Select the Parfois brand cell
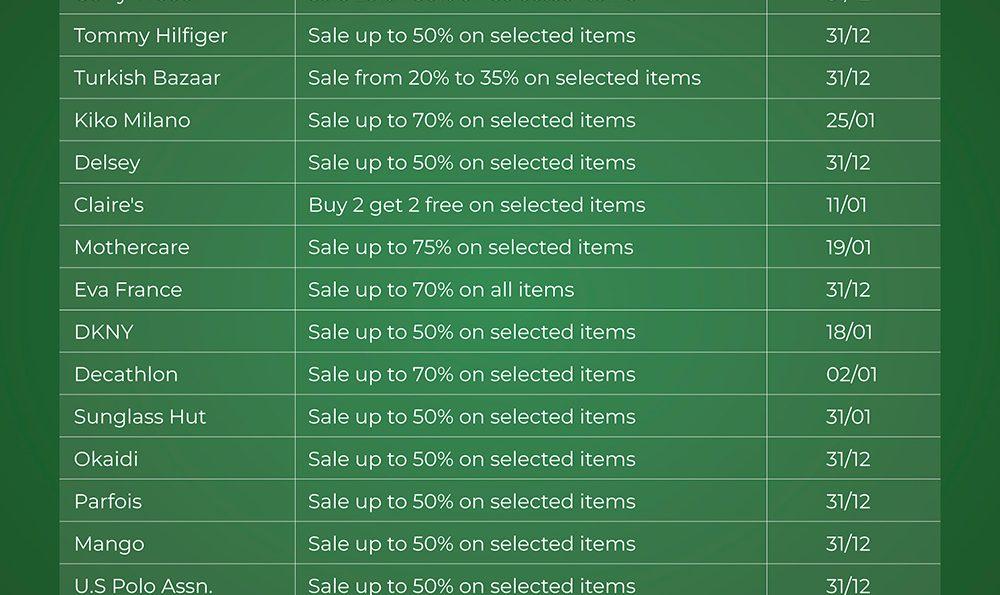 pos(108,502)
